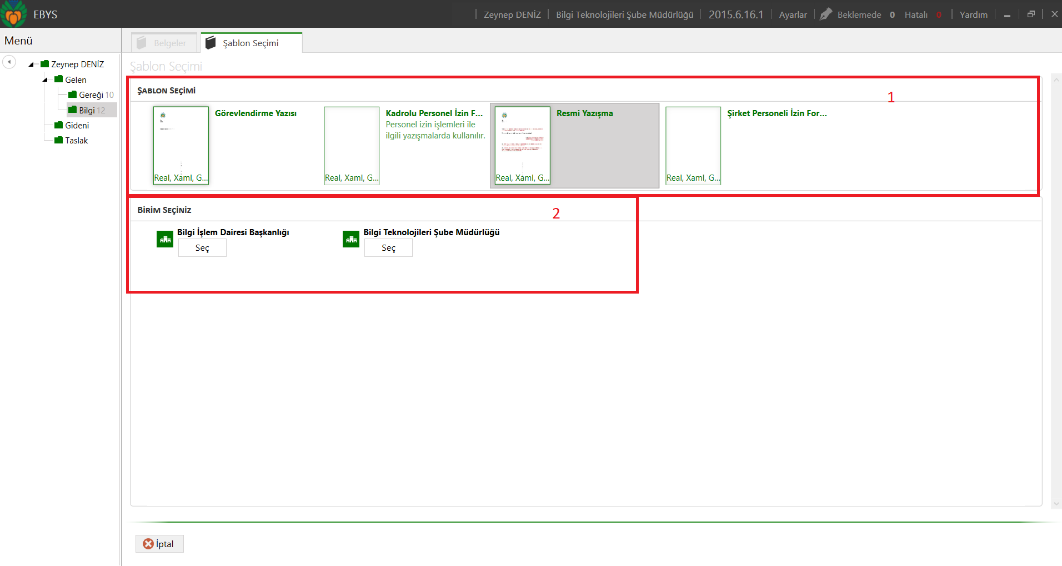Click the Şirket Personeli İzin For... title
The height and width of the screenshot is (566, 1062).
[777, 113]
